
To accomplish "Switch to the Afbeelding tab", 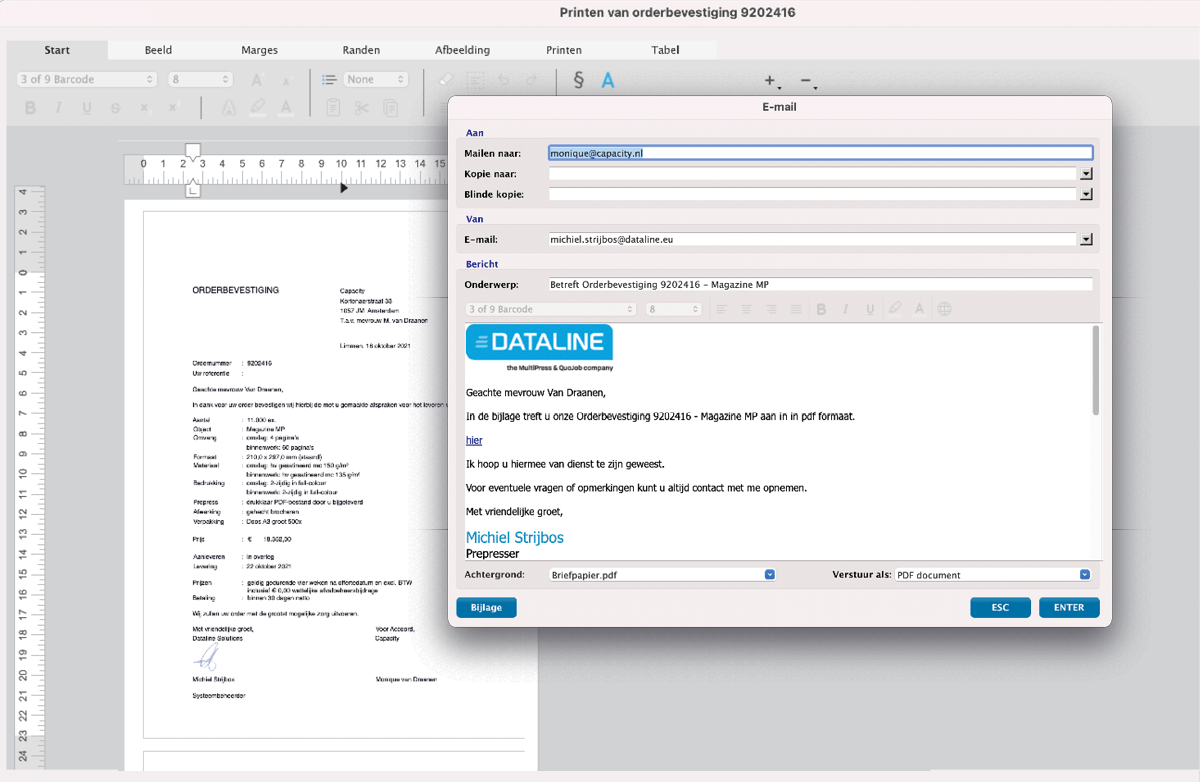I will point(462,50).
